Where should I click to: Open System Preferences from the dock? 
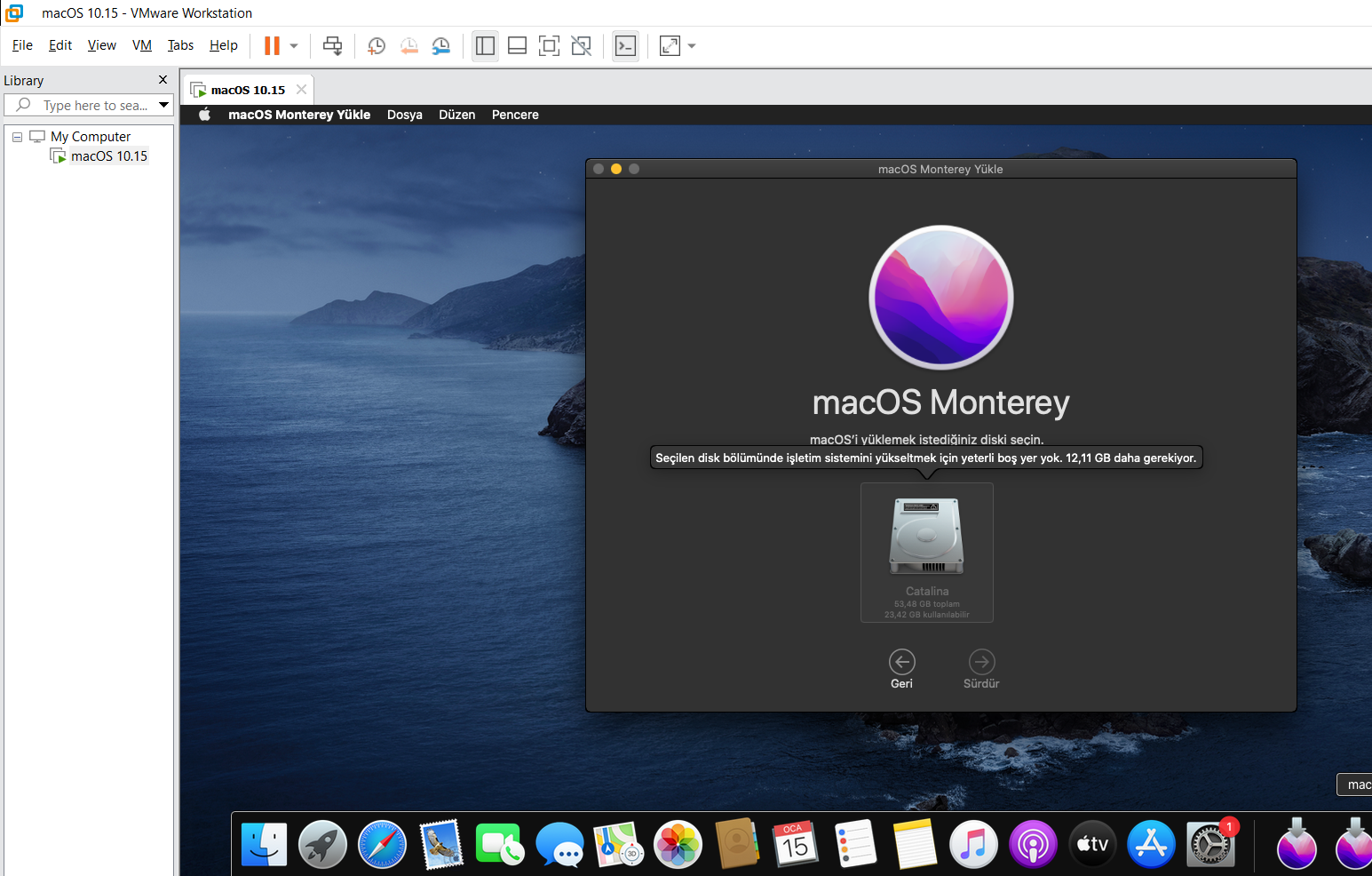click(1210, 844)
